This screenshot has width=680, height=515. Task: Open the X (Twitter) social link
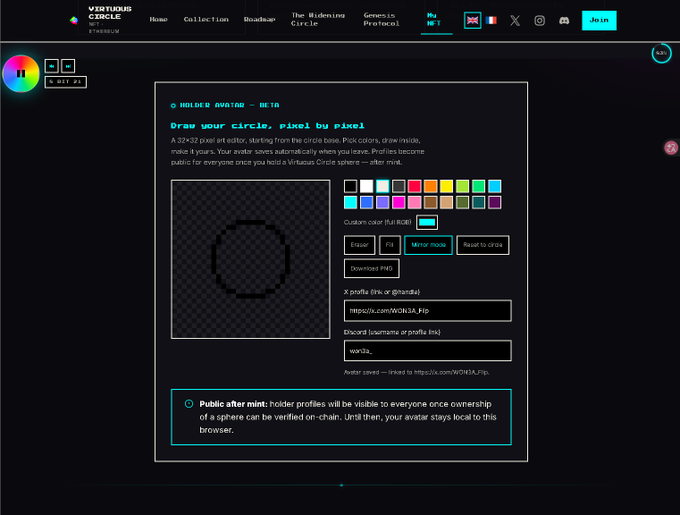click(x=515, y=20)
